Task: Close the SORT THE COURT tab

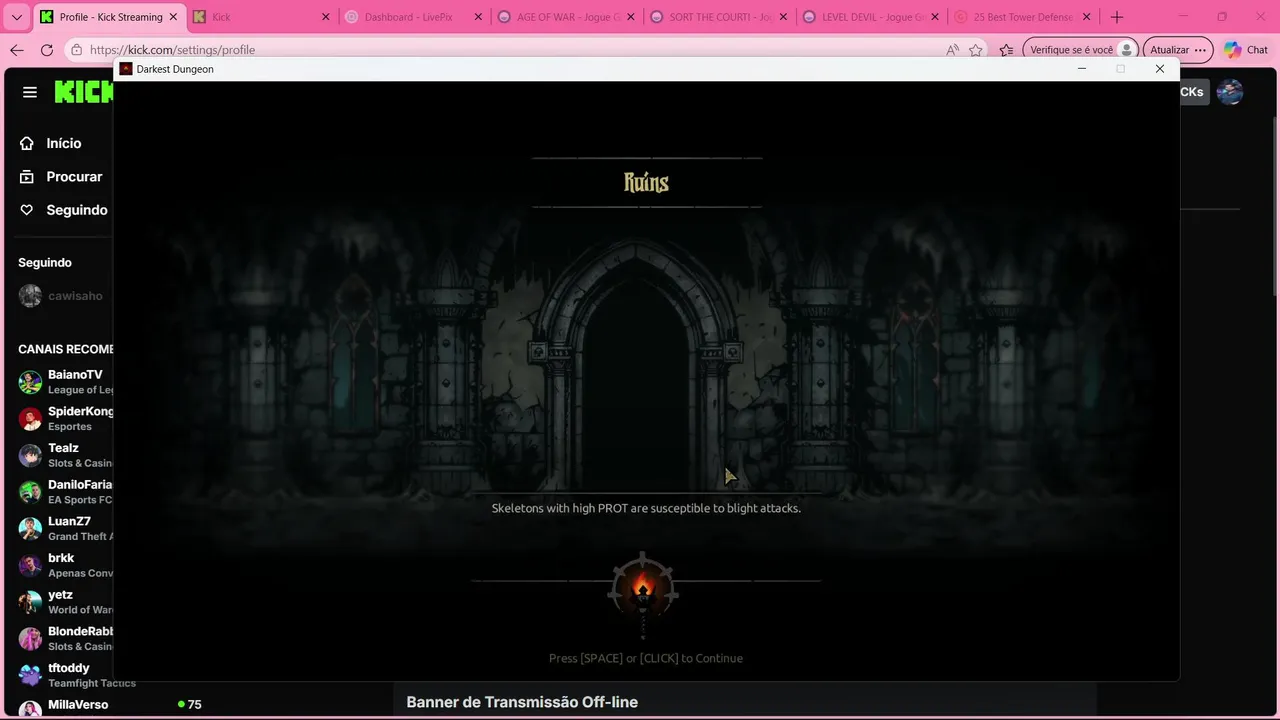Action: [782, 17]
